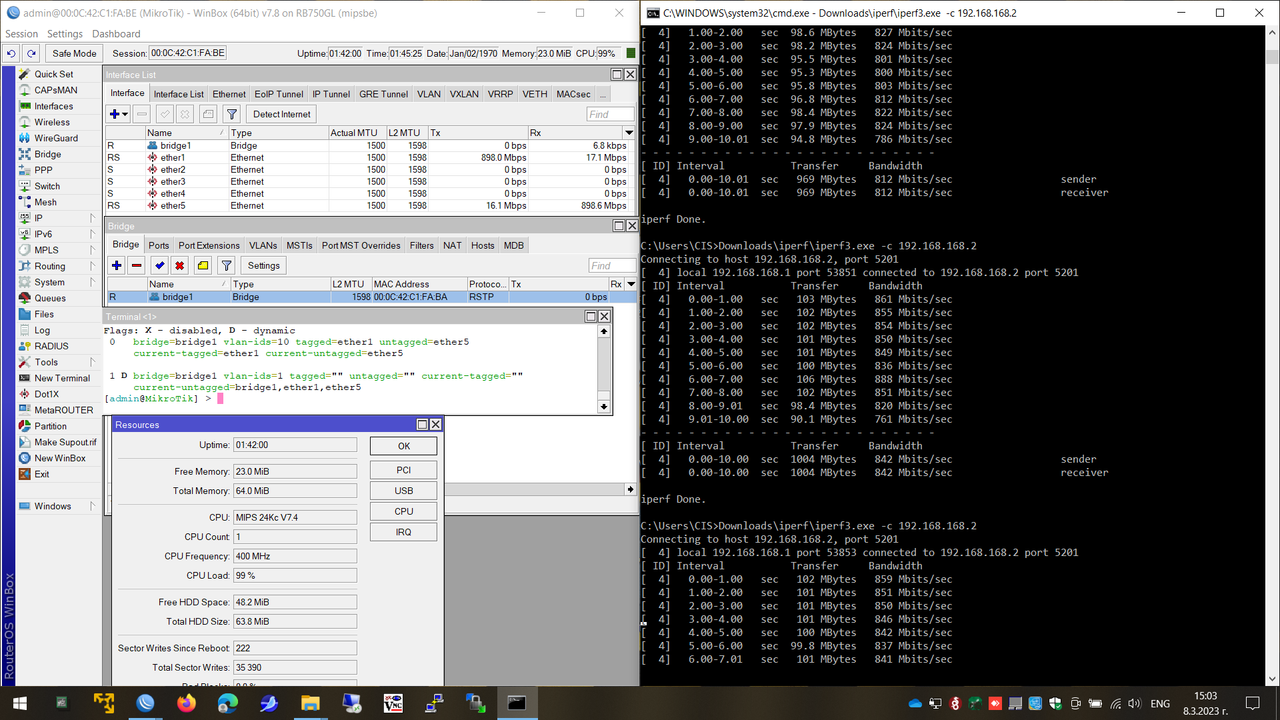Click the WinBox redo arrow icon
The height and width of the screenshot is (720, 1280).
point(31,53)
